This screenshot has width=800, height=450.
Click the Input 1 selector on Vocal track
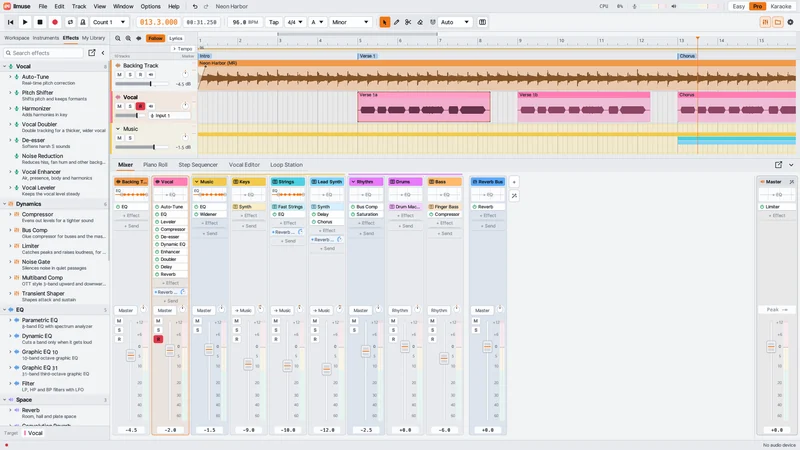[x=169, y=116]
